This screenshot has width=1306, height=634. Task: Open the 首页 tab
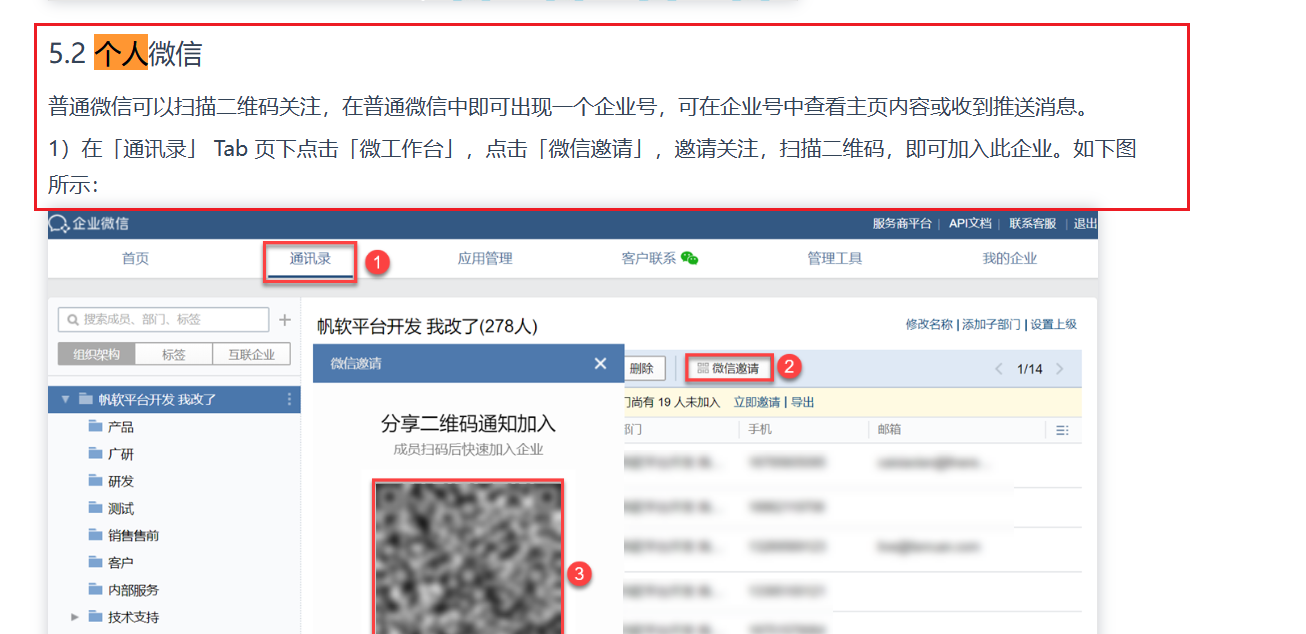(x=135, y=258)
